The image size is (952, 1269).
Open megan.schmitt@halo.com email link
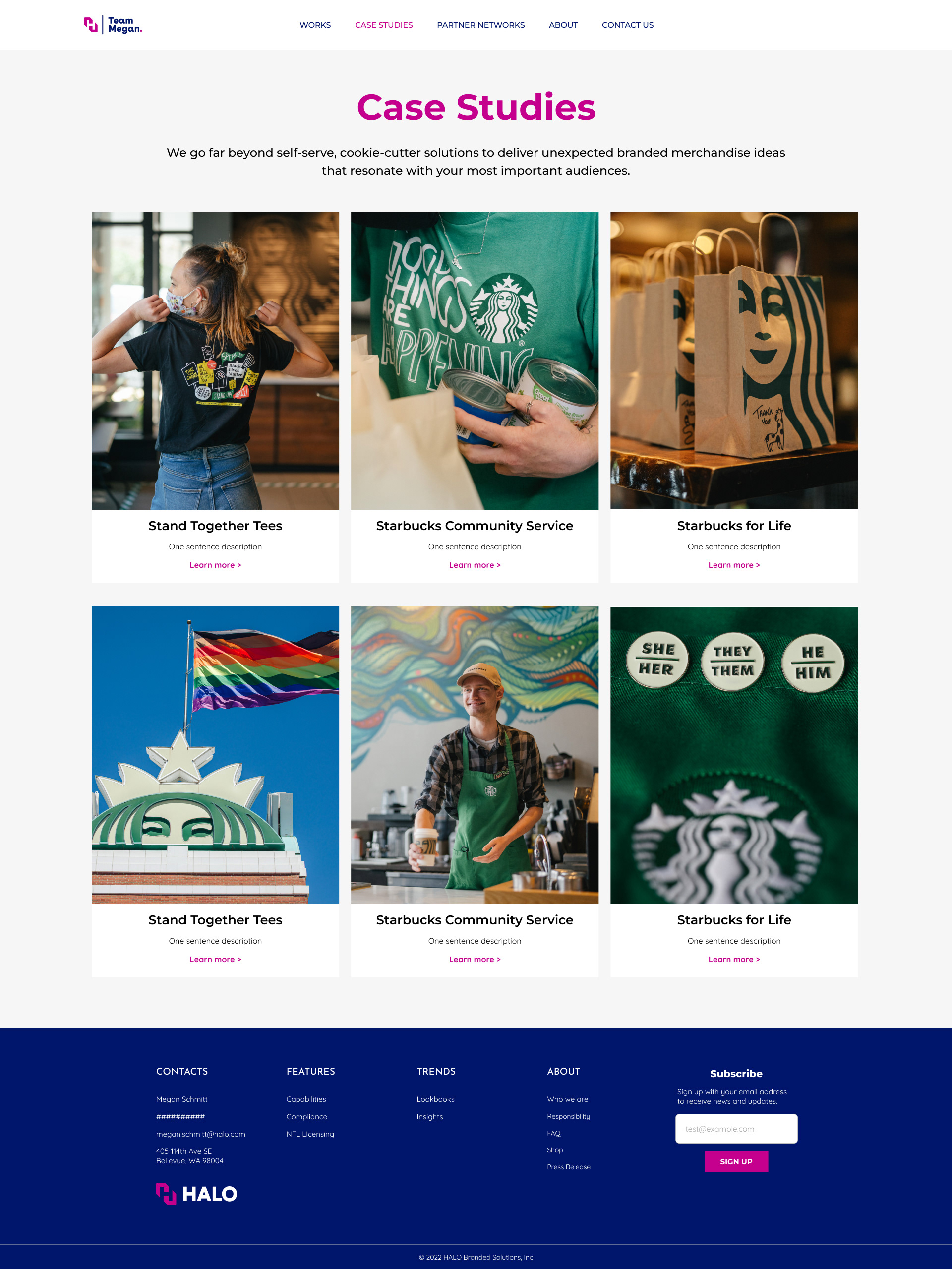(200, 1134)
